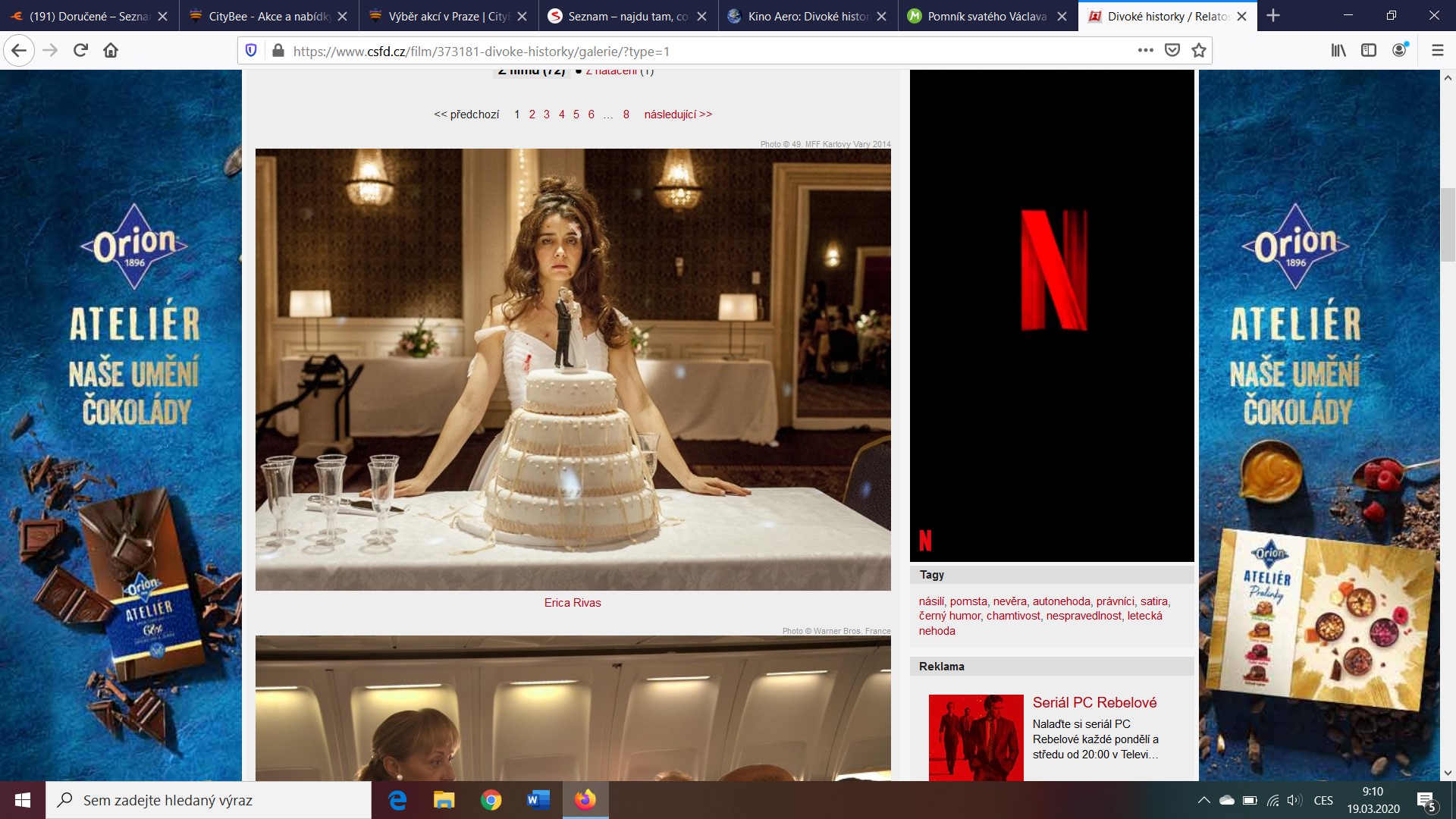Open Firefox account icon

[x=1400, y=51]
